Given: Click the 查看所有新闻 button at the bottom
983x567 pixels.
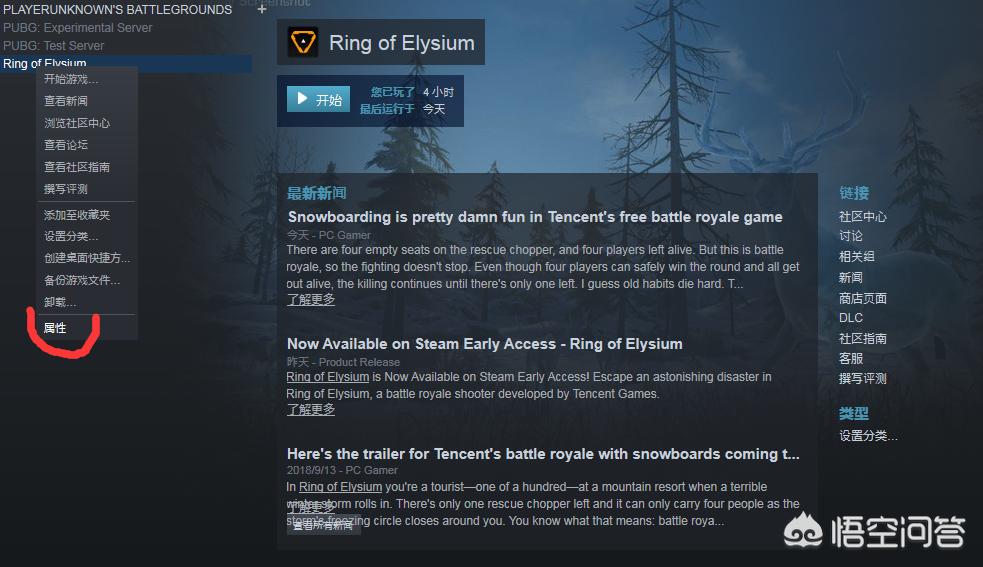Looking at the screenshot, I should point(323,526).
